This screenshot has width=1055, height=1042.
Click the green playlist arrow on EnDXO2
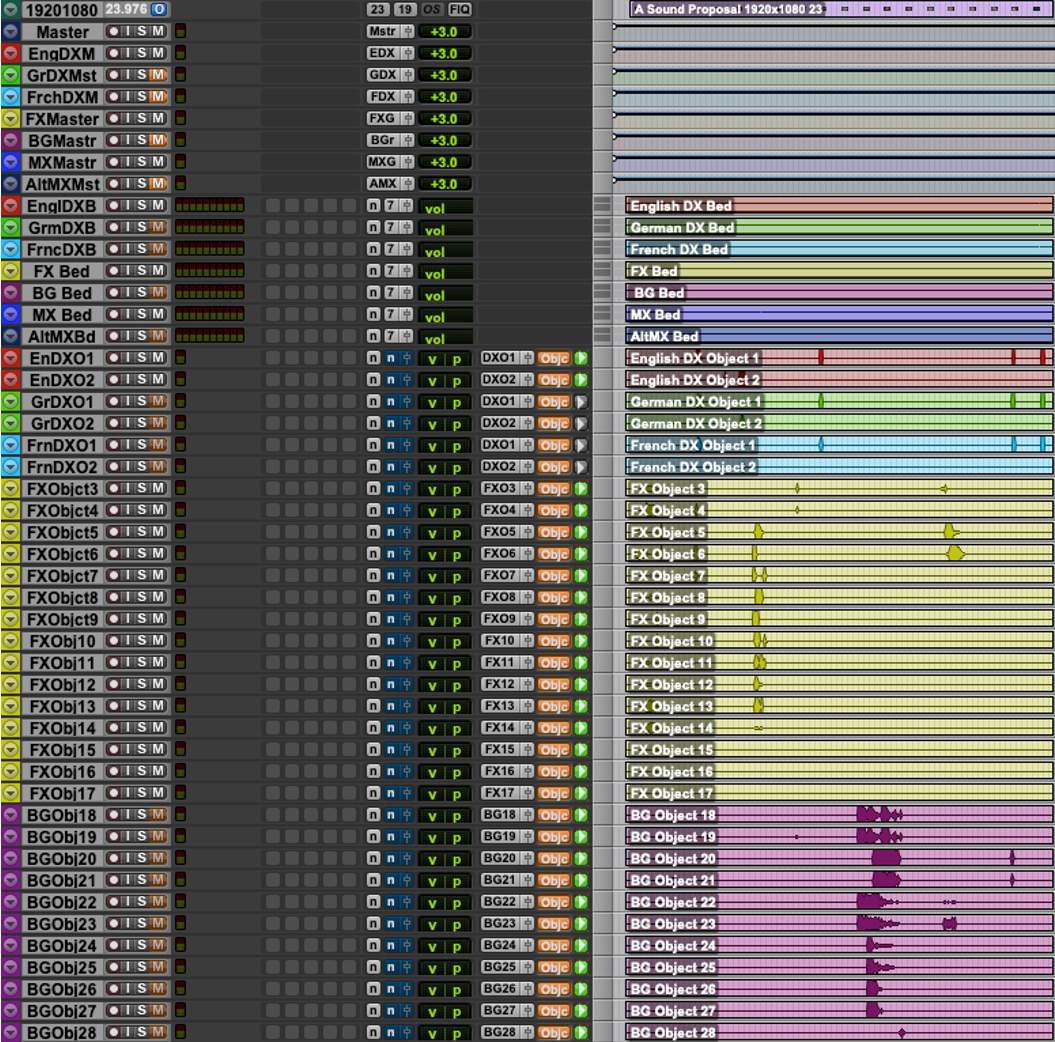tap(580, 380)
